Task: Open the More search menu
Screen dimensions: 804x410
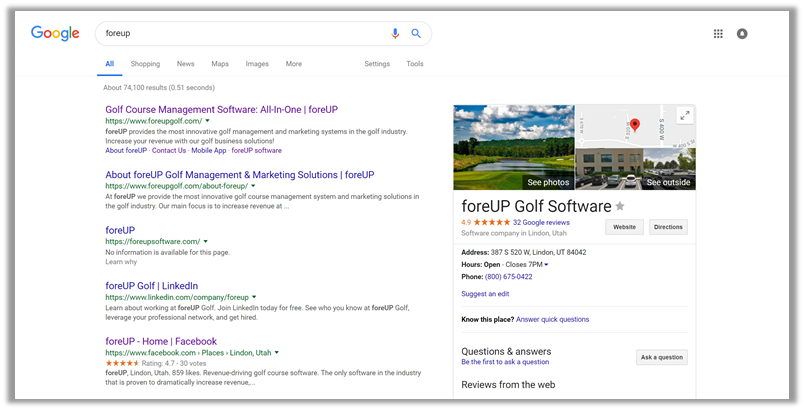Action: pos(294,64)
